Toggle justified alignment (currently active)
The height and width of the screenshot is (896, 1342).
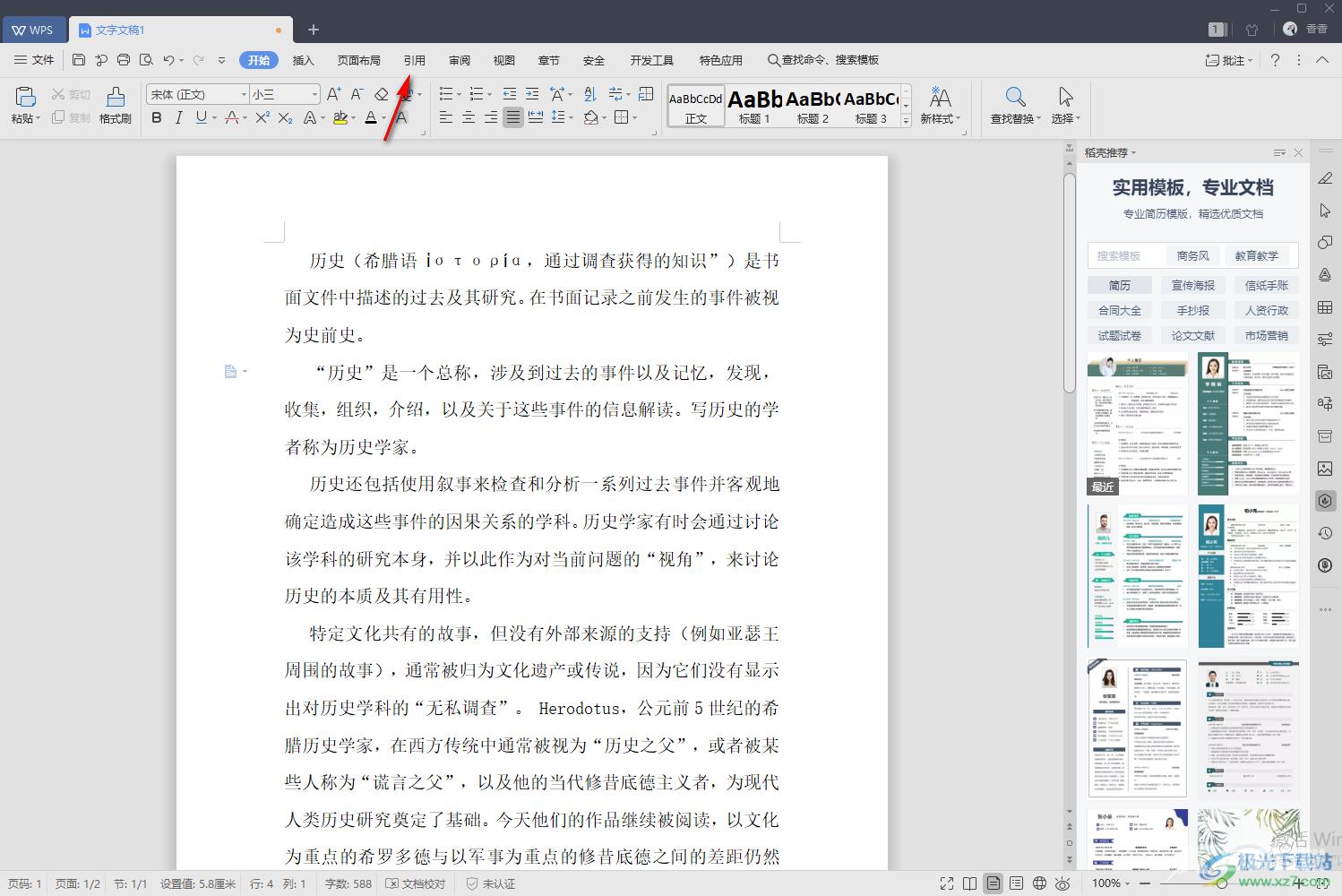512,117
